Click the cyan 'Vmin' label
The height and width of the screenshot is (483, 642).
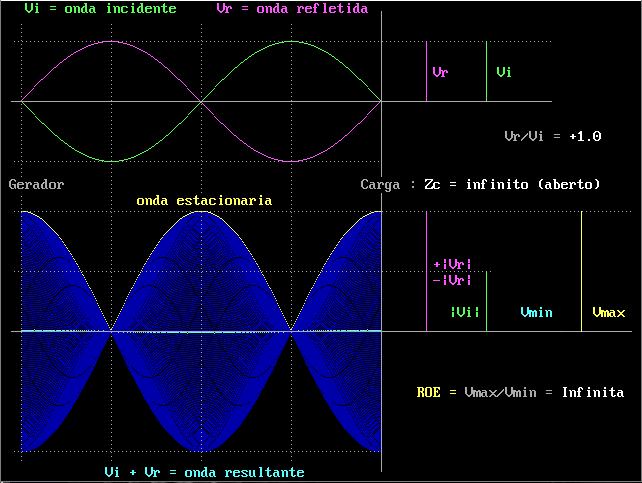pyautogui.click(x=536, y=312)
